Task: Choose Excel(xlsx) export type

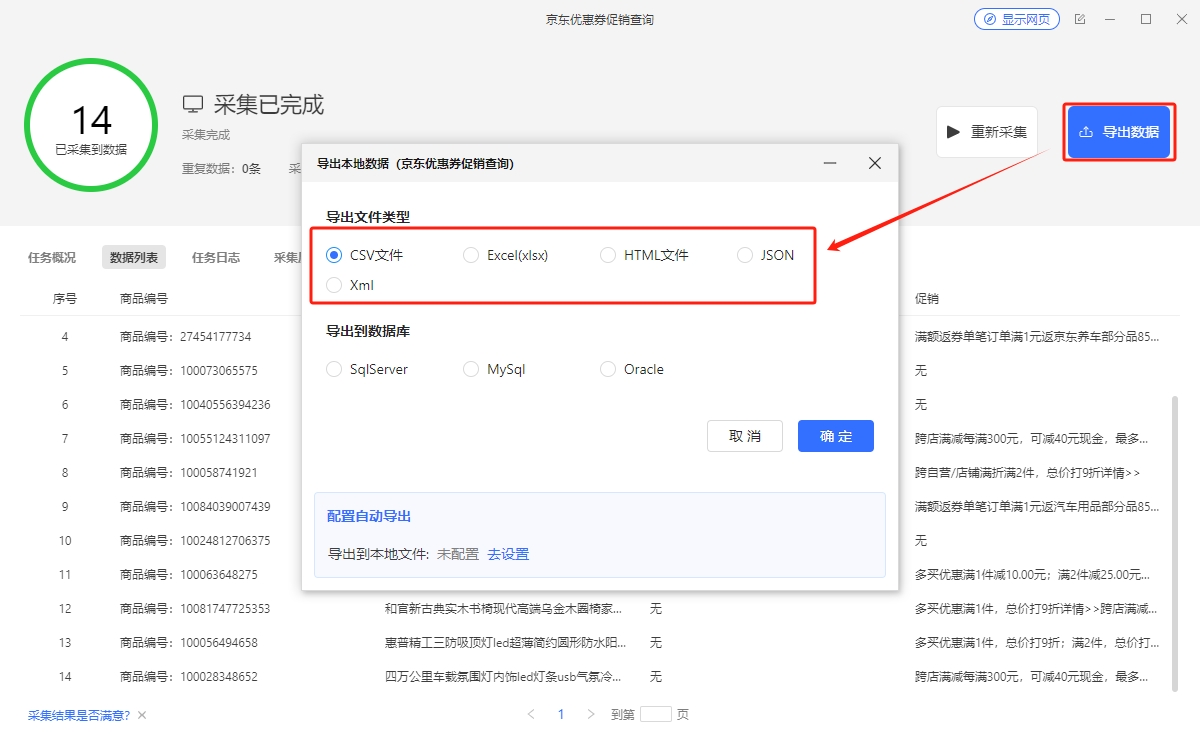Action: [x=471, y=255]
